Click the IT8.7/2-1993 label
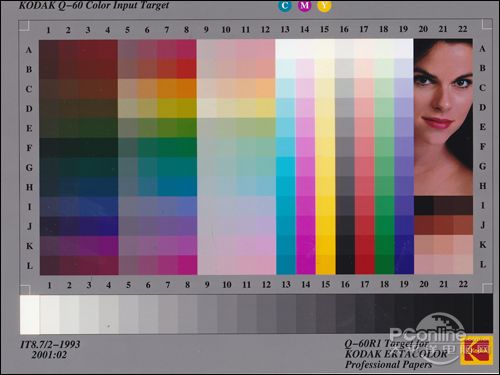 pos(50,344)
